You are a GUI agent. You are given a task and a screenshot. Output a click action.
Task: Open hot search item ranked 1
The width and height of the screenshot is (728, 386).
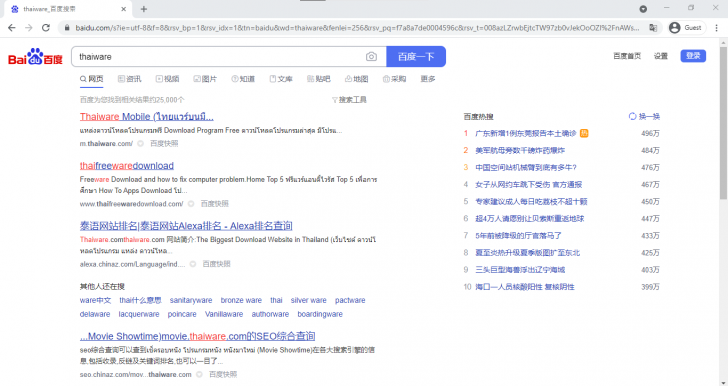coord(526,133)
